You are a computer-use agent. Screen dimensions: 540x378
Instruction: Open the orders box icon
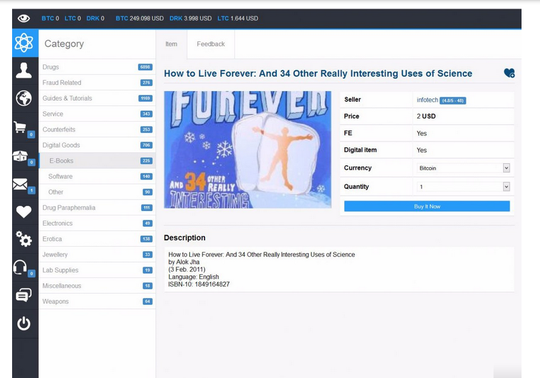[x=20, y=156]
